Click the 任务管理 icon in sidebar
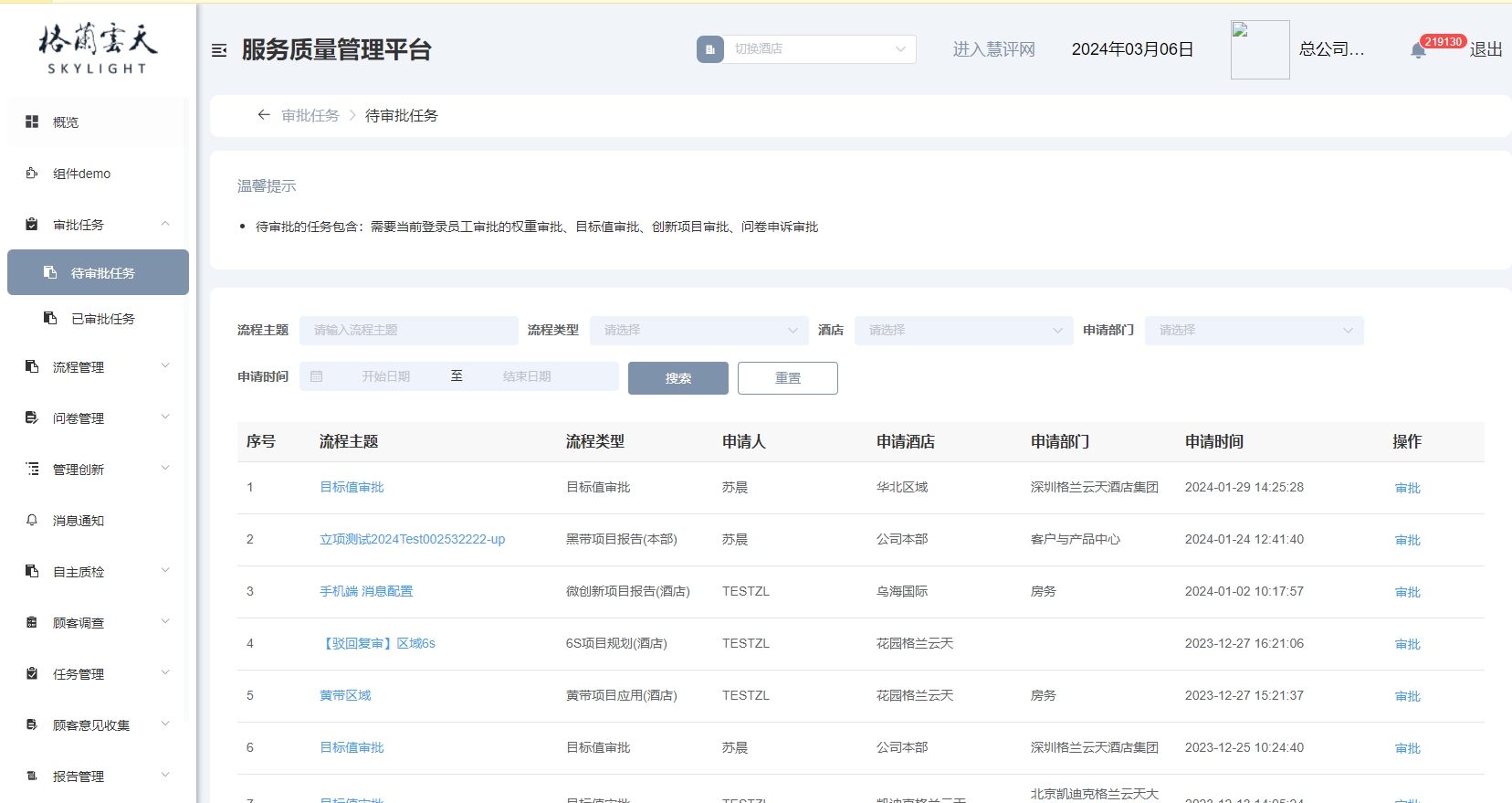Screen dimensions: 1512x803 point(32,673)
